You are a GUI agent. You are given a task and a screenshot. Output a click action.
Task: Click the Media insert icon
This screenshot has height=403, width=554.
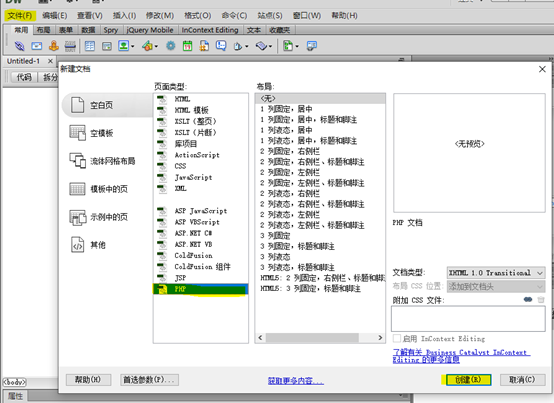(147, 46)
